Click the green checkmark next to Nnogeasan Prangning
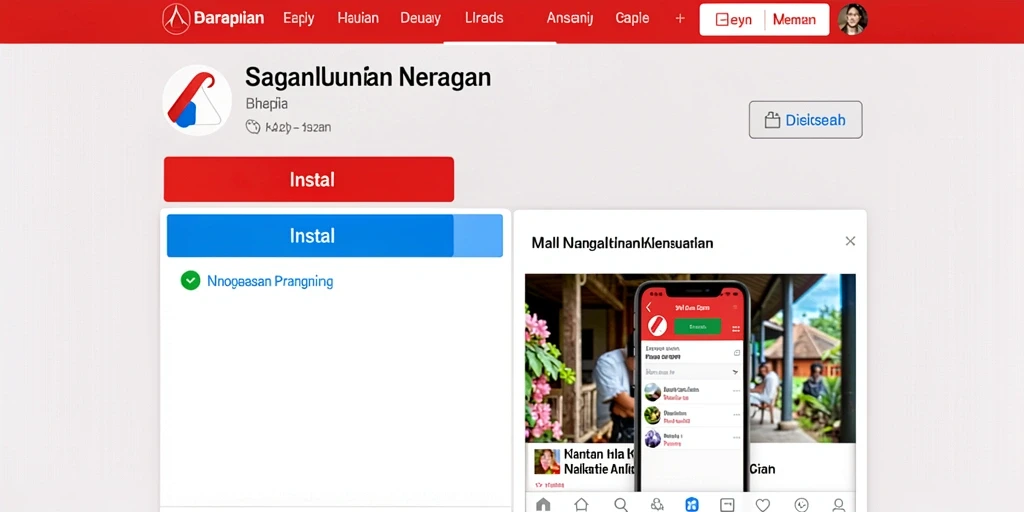 (x=190, y=281)
